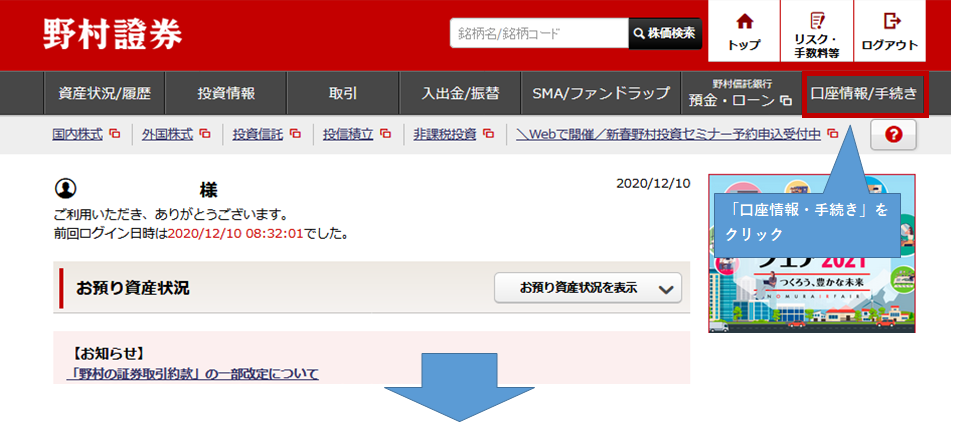This screenshot has height=423, width=963.
Task: Click the external-window icon next to 非課税投資
Action: 489,133
